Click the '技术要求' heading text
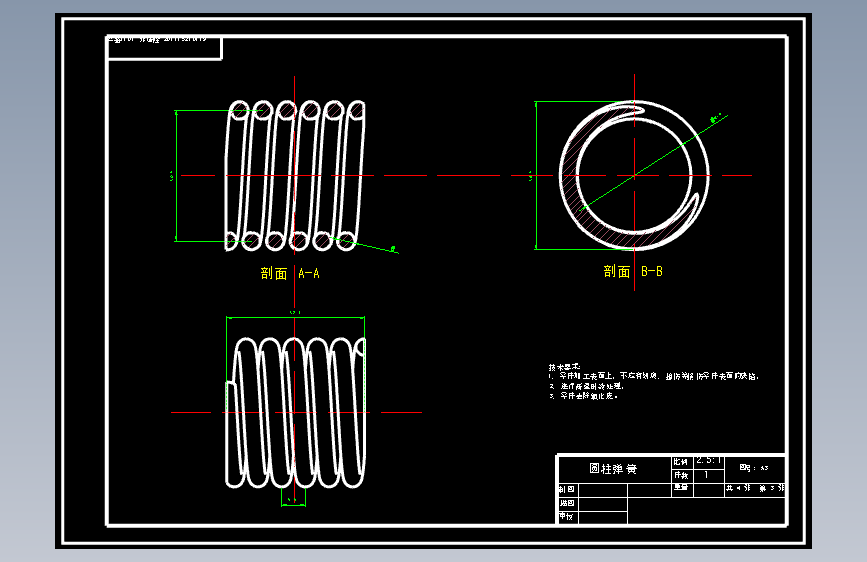 (564, 367)
